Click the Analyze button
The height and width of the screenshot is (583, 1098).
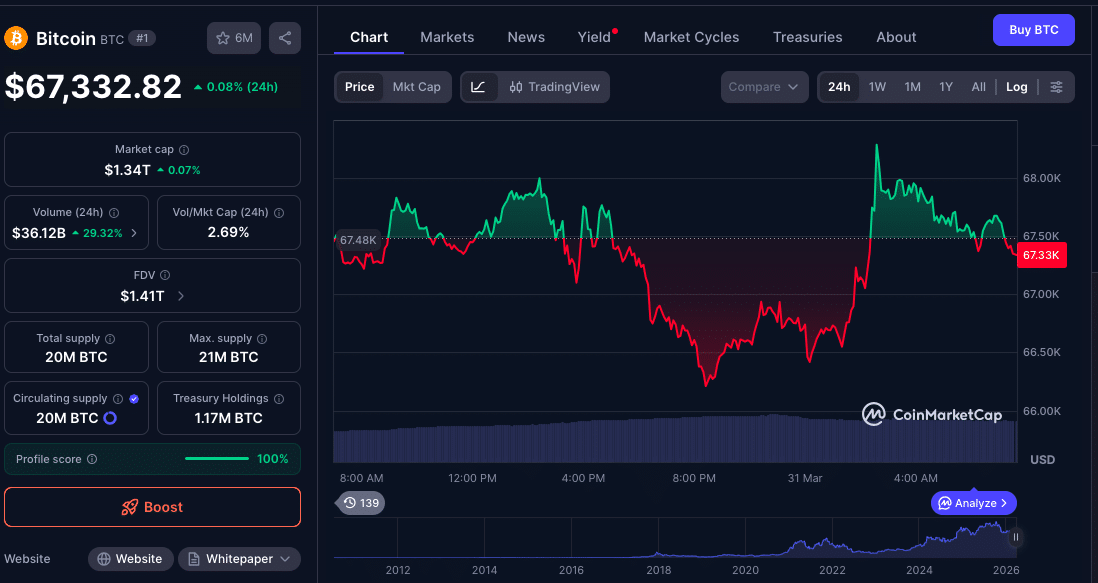pos(973,503)
